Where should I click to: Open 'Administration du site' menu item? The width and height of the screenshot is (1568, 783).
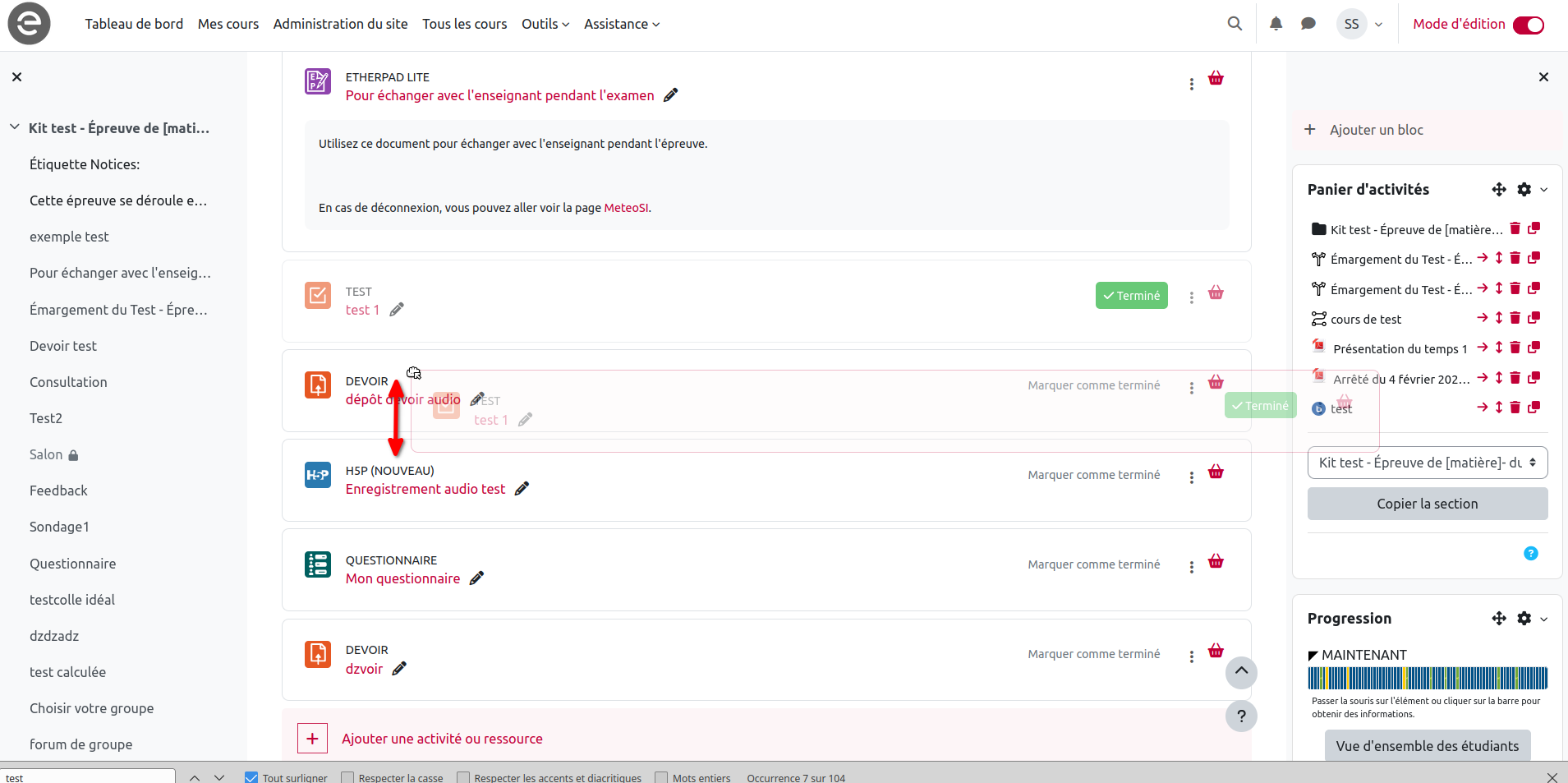[340, 24]
